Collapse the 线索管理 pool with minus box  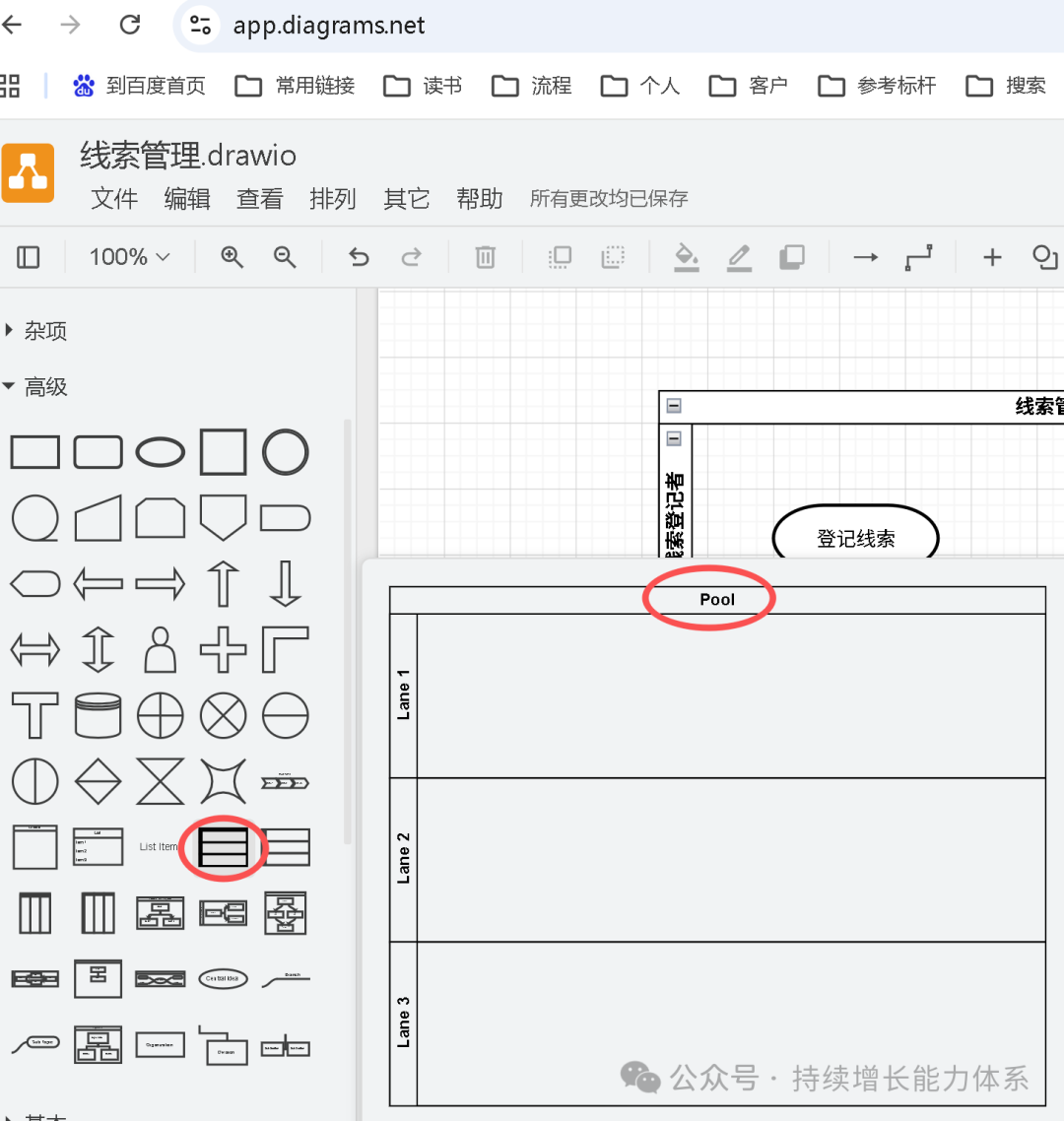pyautogui.click(x=674, y=405)
